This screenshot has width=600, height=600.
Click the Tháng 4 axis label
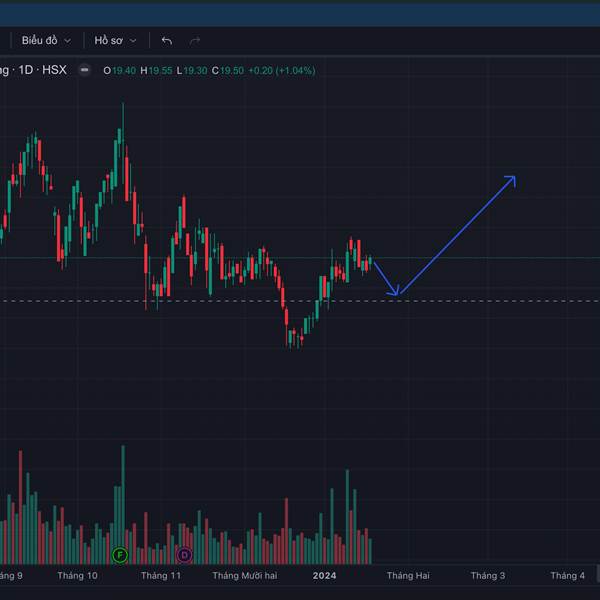click(x=567, y=576)
